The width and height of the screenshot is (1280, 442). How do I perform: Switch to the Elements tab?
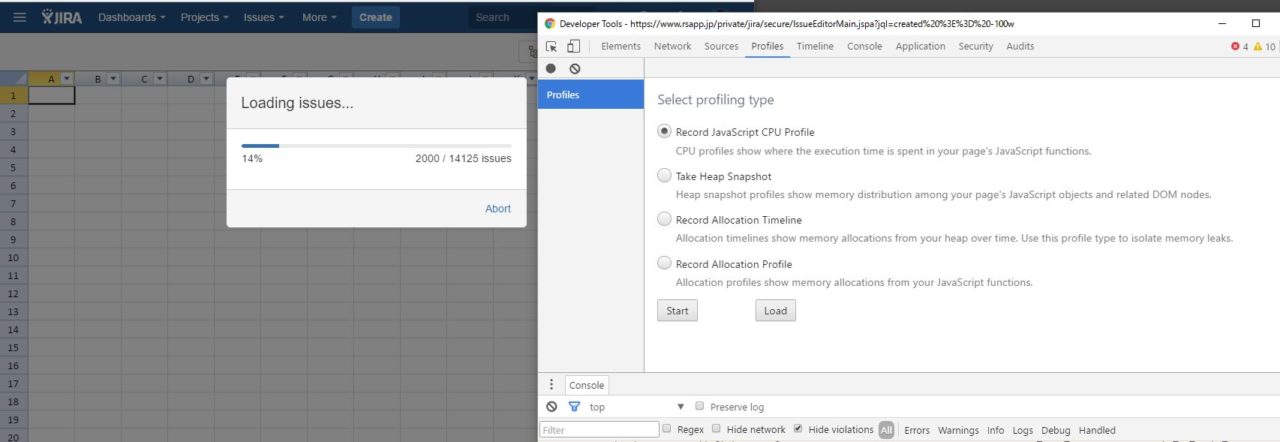pyautogui.click(x=621, y=46)
